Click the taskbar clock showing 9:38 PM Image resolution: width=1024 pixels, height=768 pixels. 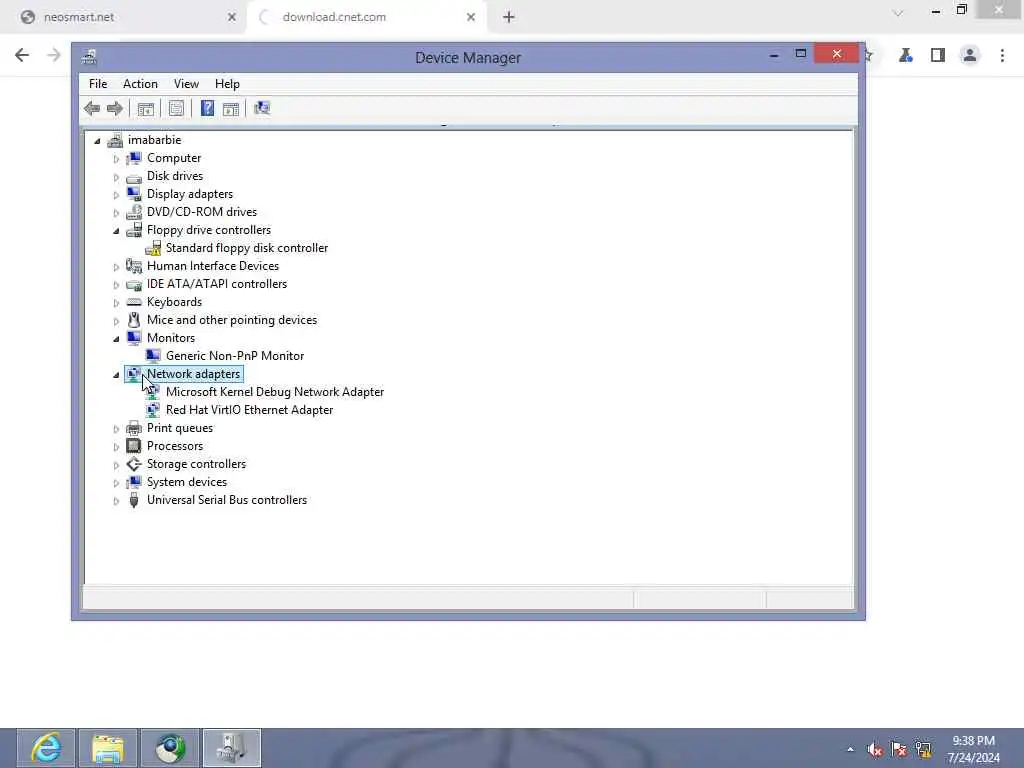coord(973,749)
